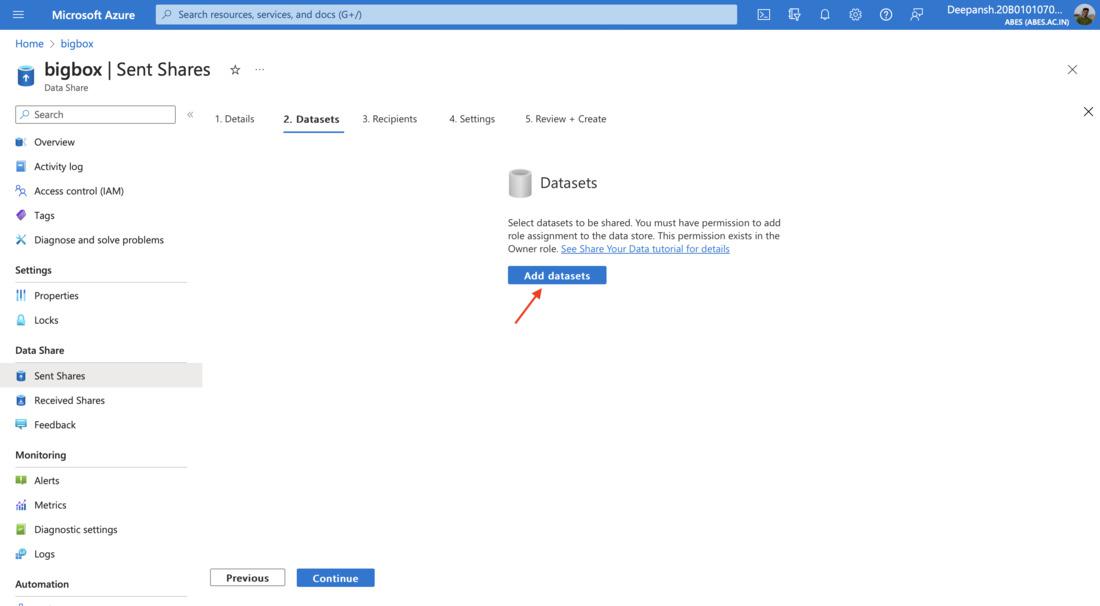
Task: Open the Azure portal hamburger menu
Action: (18, 14)
